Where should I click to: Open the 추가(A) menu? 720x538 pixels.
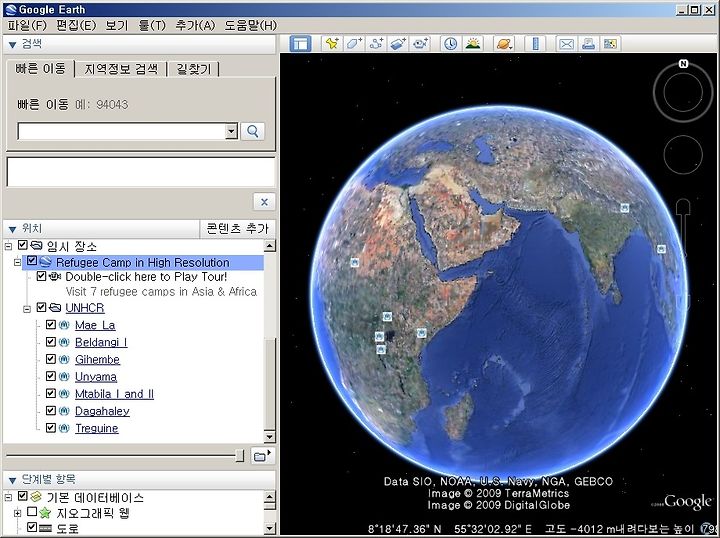pyautogui.click(x=195, y=25)
